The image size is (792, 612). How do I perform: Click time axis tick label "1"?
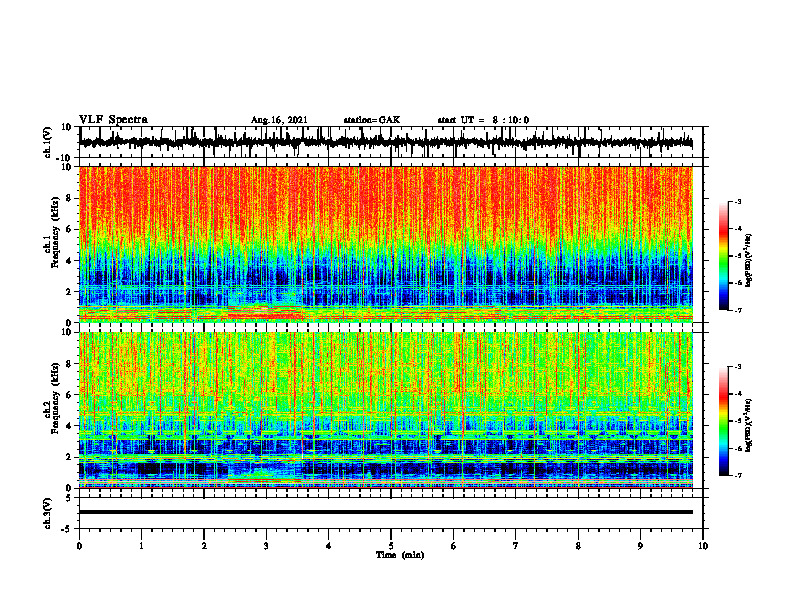pyautogui.click(x=141, y=546)
